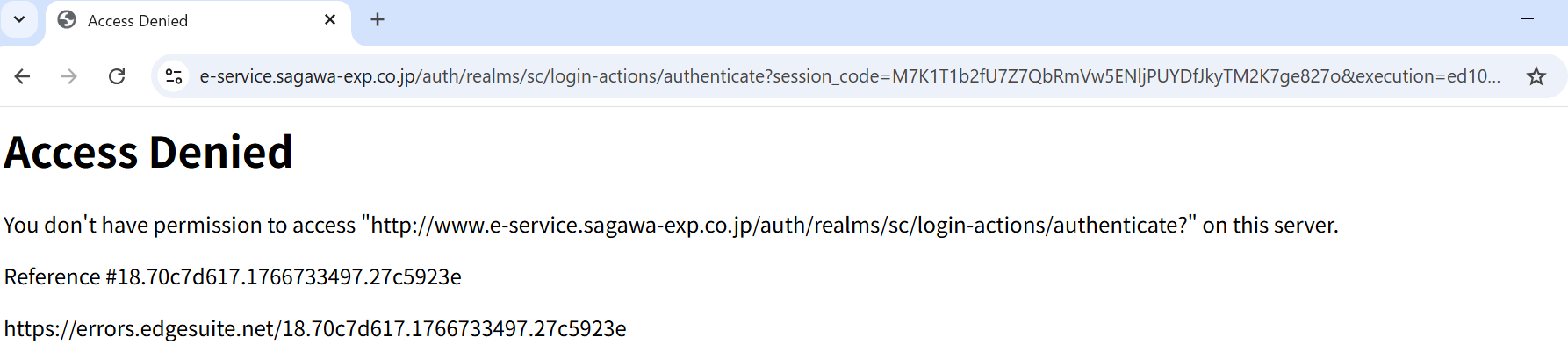Focus the address bar URL field
1568x359 pixels.
pos(790,76)
